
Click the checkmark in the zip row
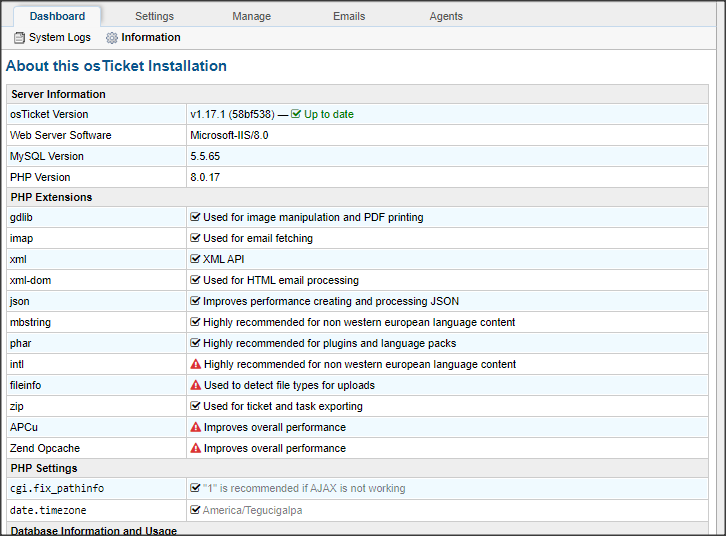coord(196,407)
